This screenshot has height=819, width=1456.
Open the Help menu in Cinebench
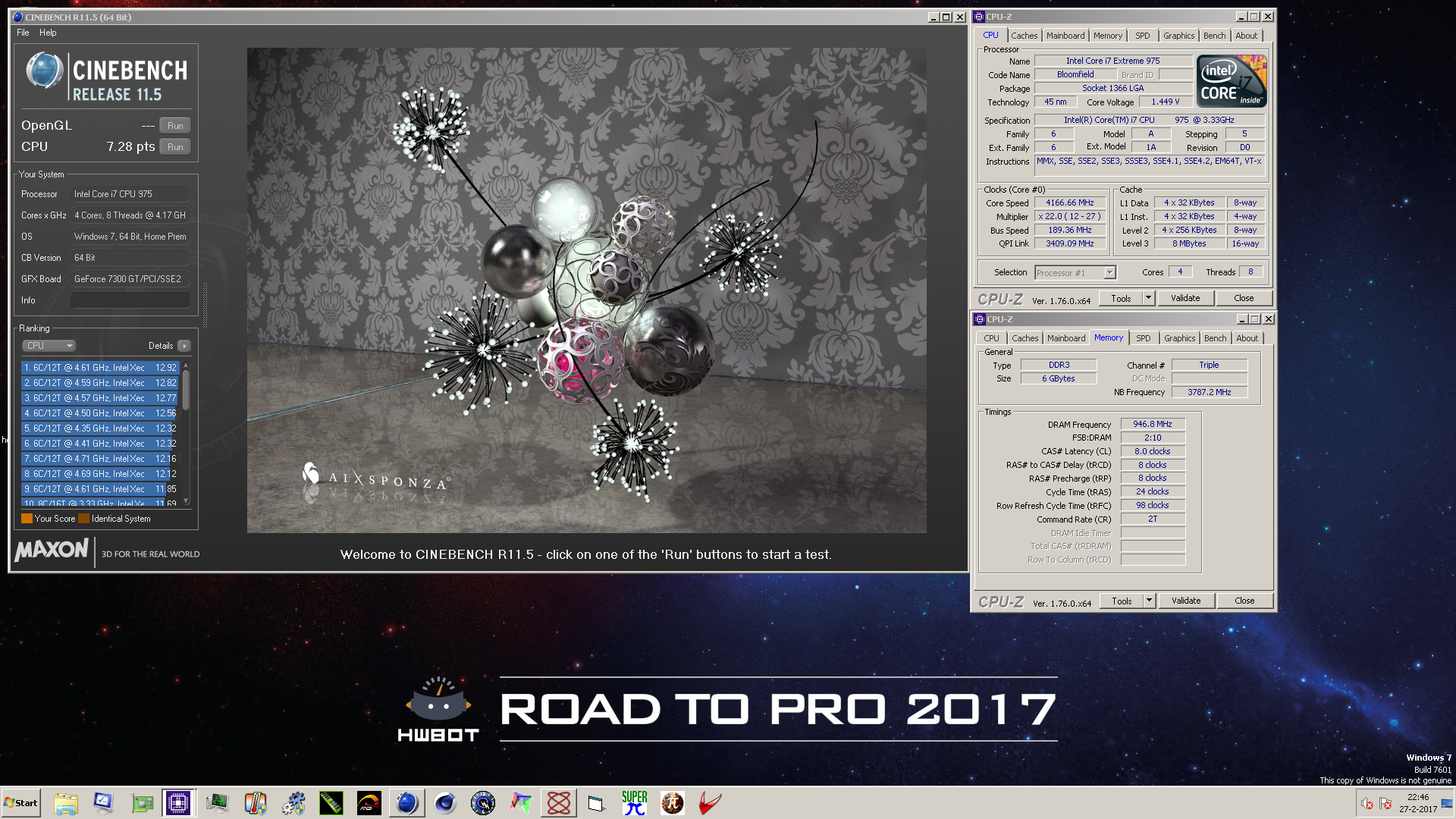click(48, 33)
